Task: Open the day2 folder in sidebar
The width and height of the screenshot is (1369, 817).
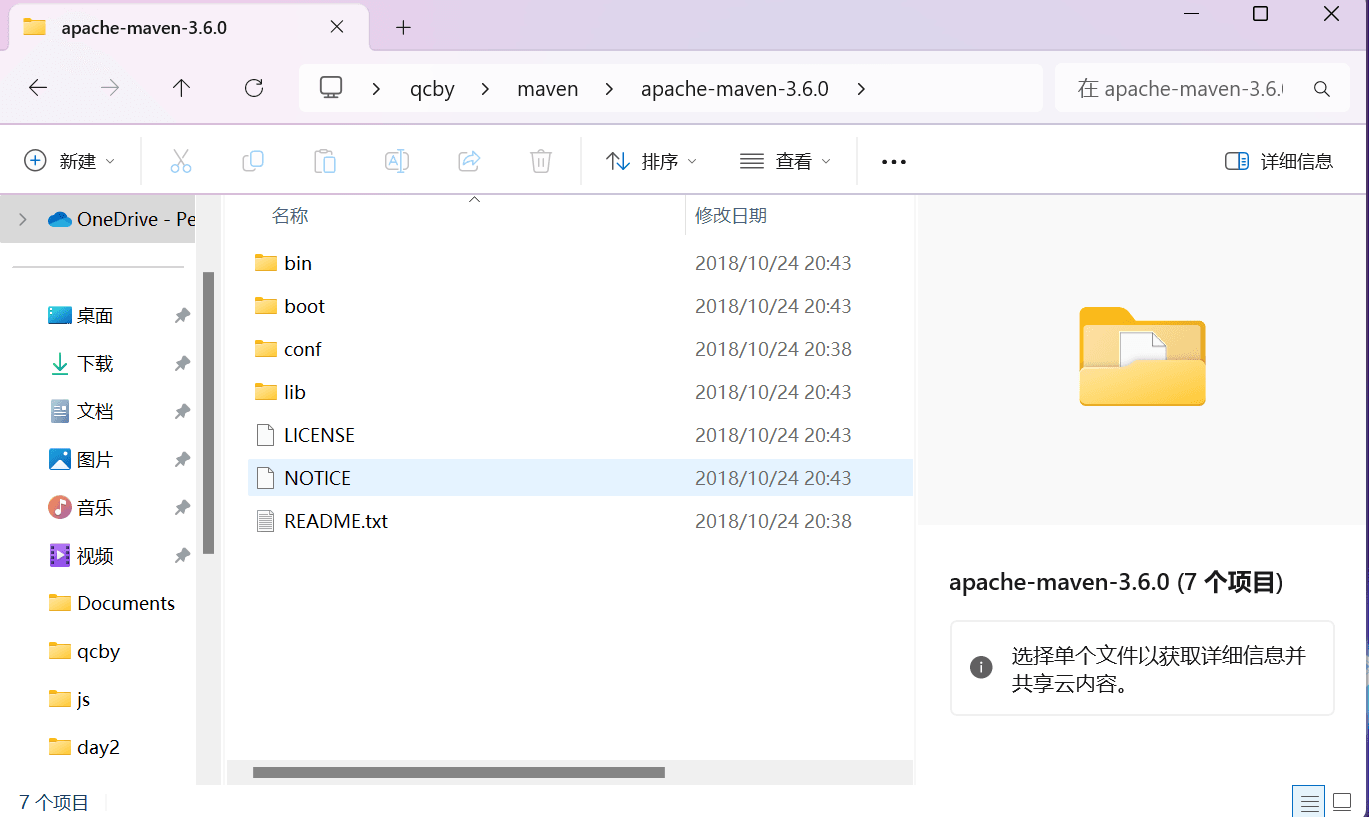Action: pos(85,747)
